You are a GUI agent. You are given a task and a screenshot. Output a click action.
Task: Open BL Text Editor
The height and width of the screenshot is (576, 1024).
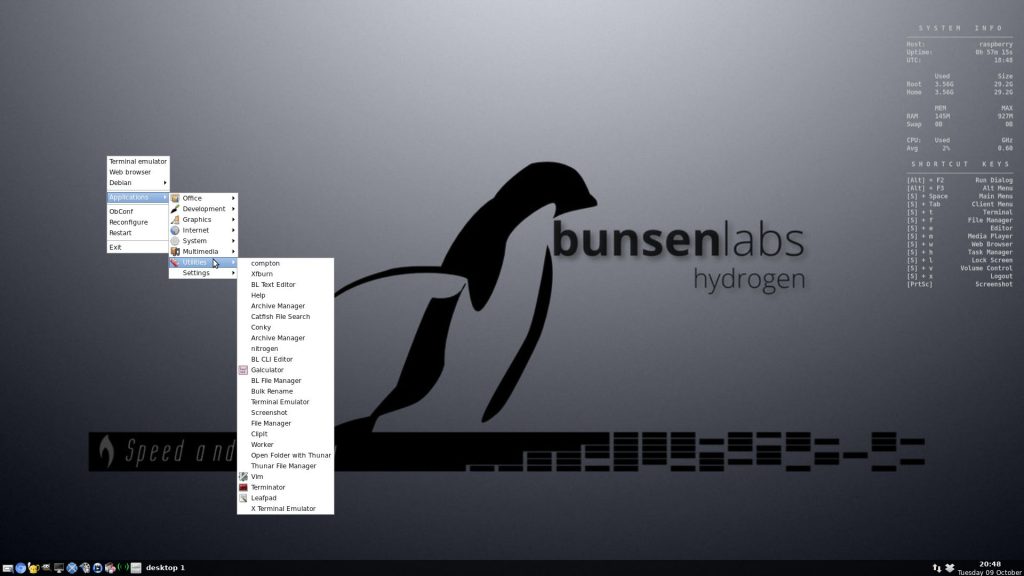coord(285,285)
